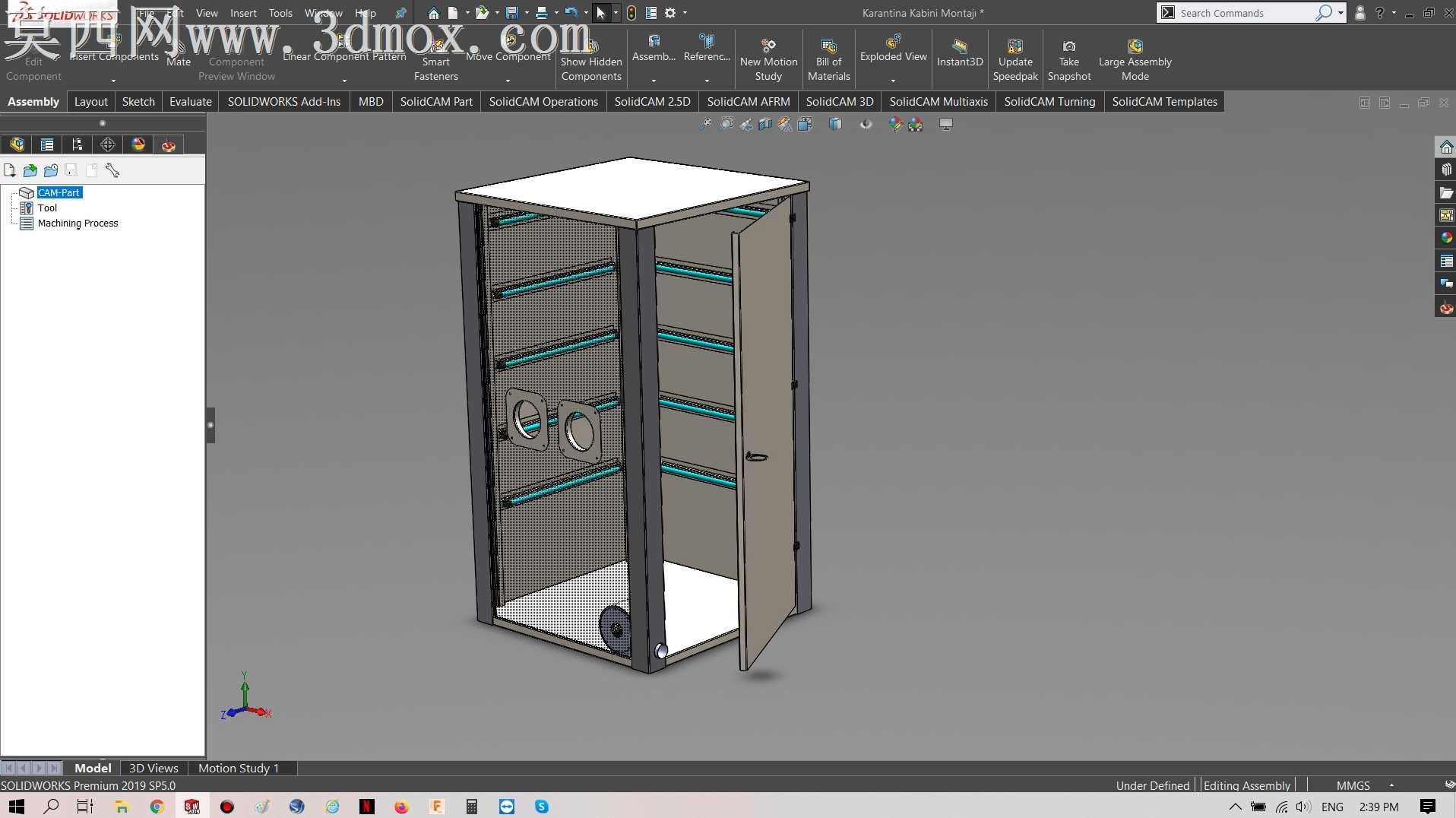1456x818 pixels.
Task: Open the View menu
Action: (207, 13)
